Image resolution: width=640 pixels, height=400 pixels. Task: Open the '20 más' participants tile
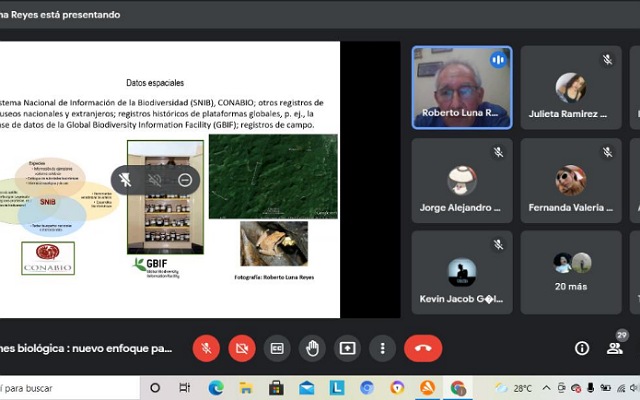point(571,272)
